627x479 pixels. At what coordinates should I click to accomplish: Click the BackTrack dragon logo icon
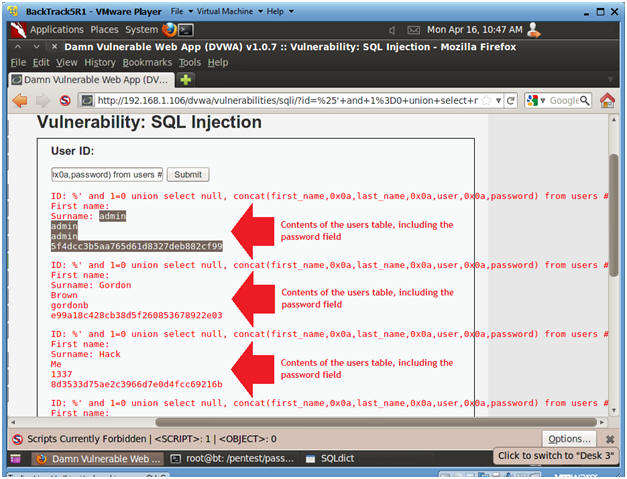[x=18, y=30]
